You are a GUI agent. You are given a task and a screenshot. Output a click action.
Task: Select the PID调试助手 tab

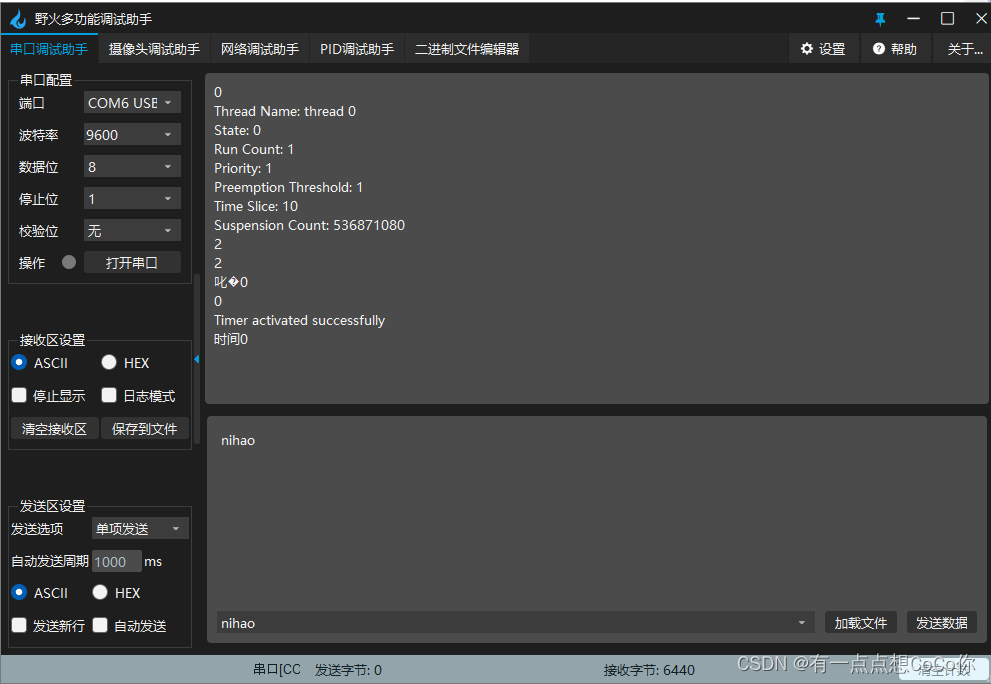pos(356,48)
